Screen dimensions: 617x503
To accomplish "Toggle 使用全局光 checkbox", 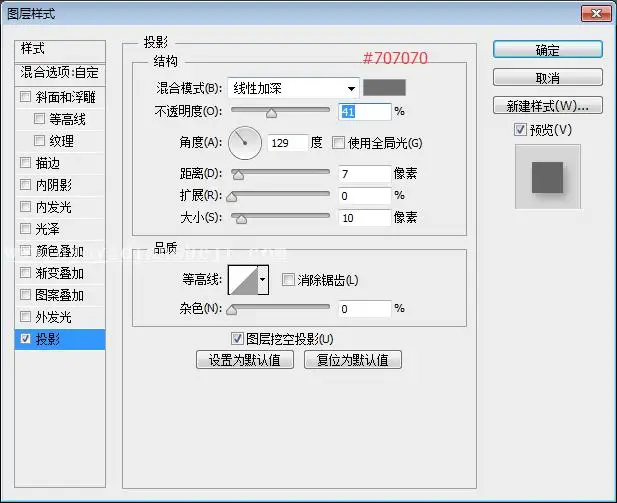I will coord(338,142).
